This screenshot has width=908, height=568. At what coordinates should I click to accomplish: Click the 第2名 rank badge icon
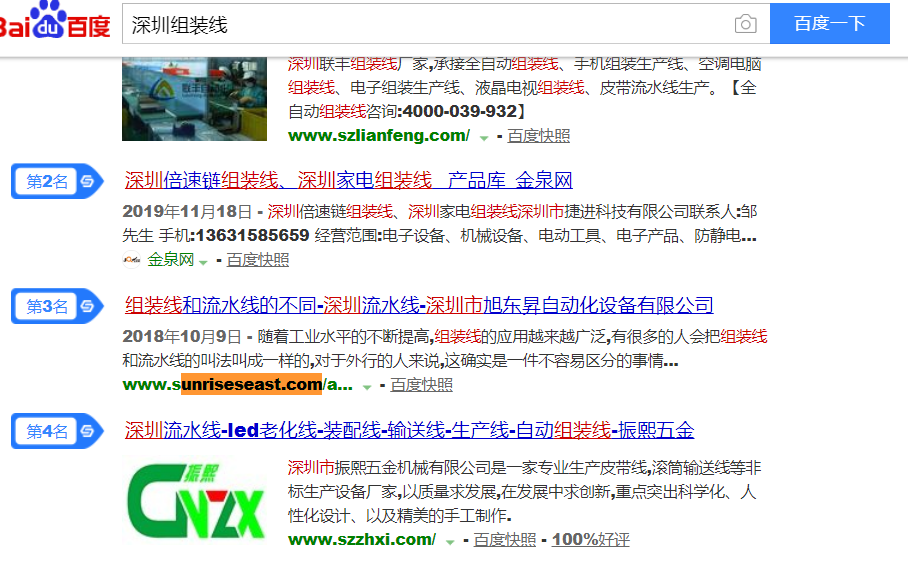click(57, 181)
